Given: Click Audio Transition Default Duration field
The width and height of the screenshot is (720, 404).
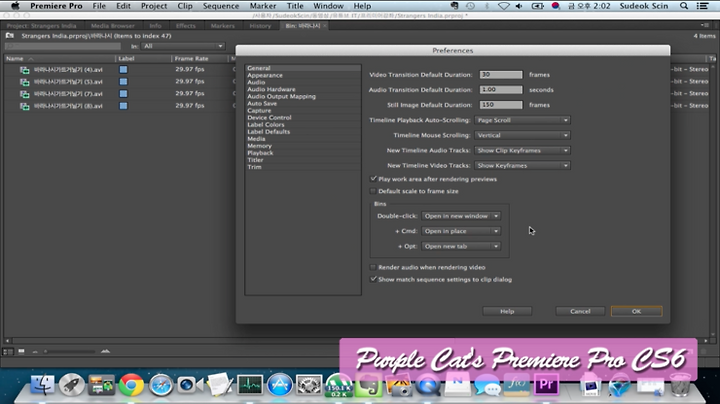Looking at the screenshot, I should tap(501, 90).
